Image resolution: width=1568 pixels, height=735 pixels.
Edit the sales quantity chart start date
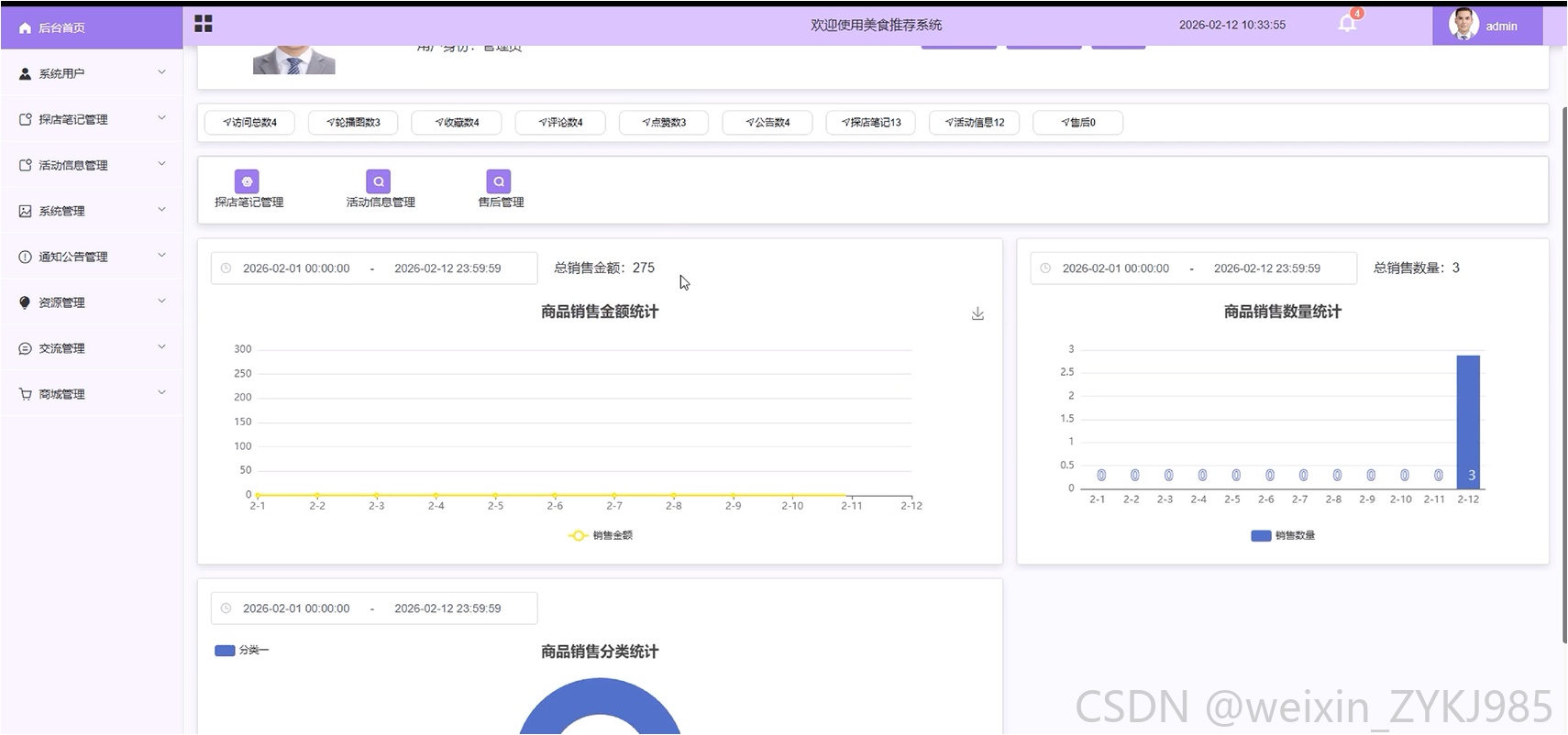coord(1116,269)
